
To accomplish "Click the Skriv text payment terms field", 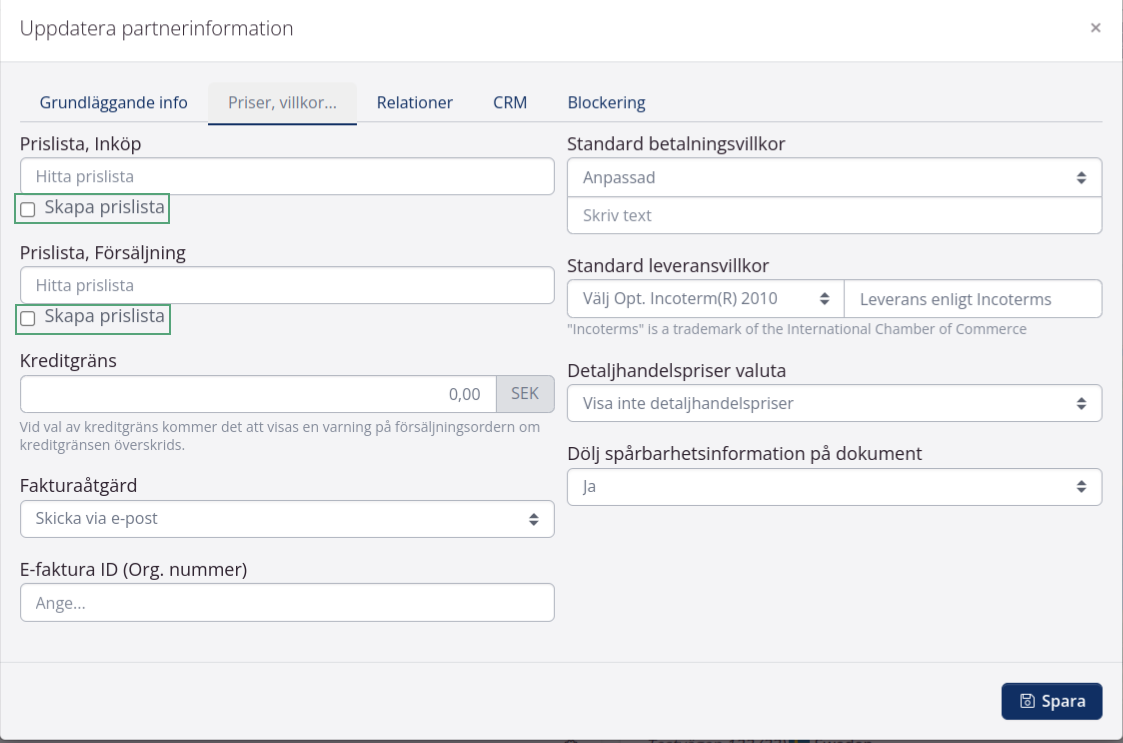I will tap(834, 215).
